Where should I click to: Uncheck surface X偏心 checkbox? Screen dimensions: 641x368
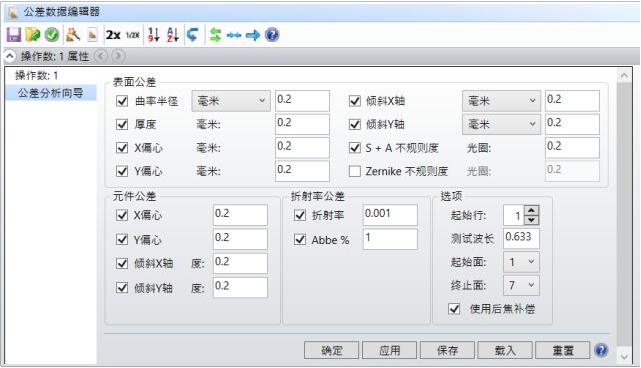tap(122, 148)
